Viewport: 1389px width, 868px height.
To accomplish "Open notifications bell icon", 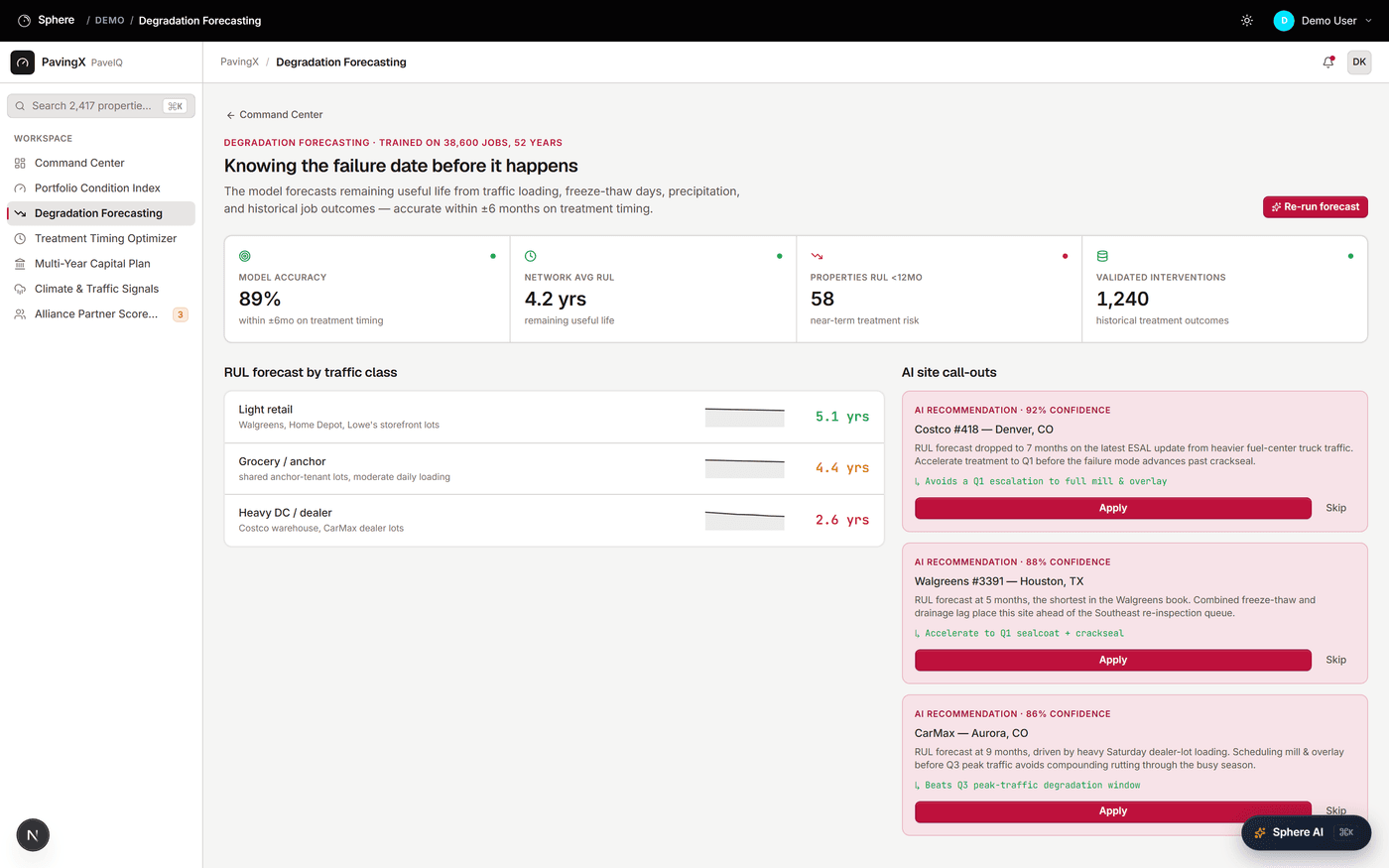I will click(1328, 62).
